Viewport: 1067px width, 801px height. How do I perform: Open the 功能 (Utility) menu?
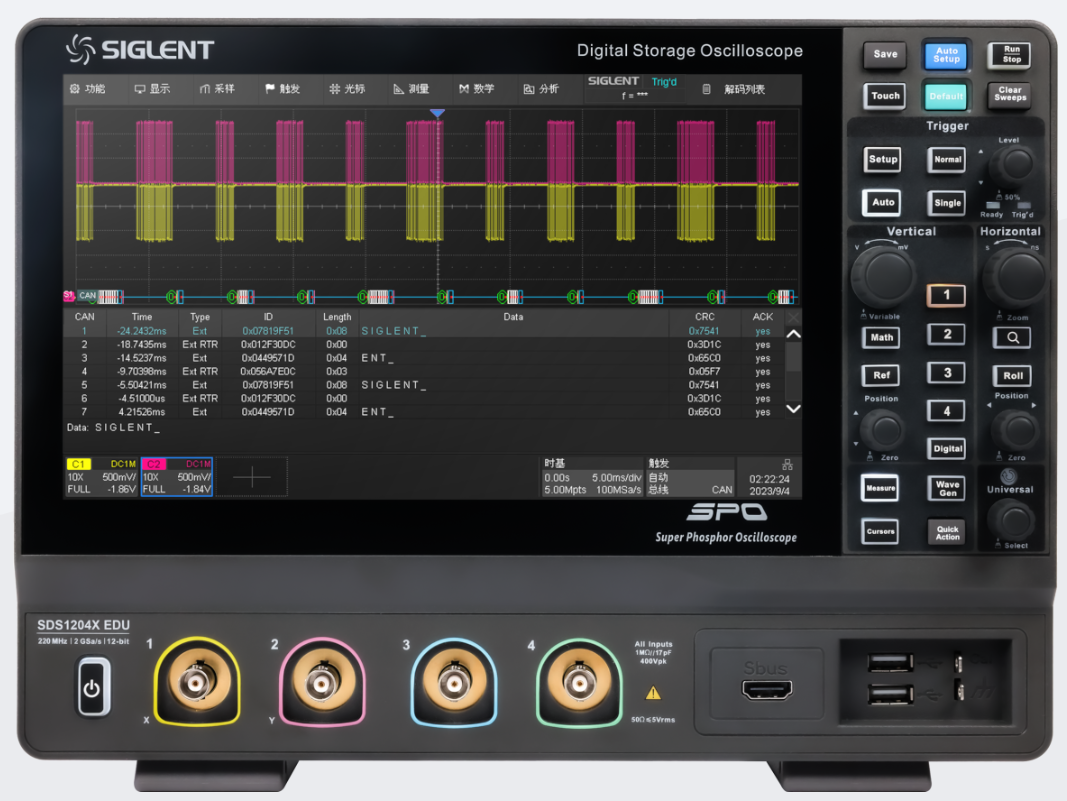point(88,89)
